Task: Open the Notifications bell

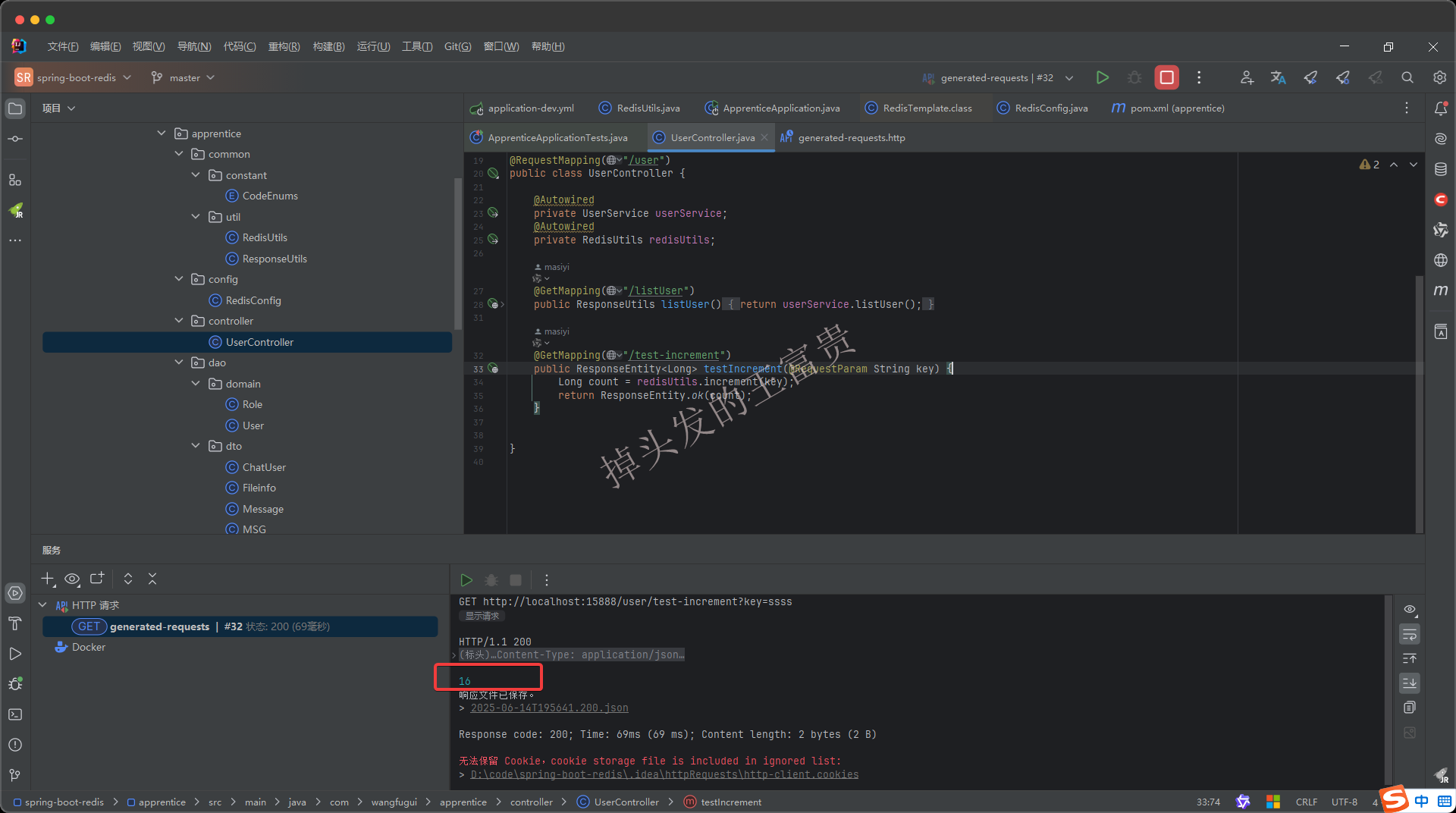Action: tap(1441, 108)
